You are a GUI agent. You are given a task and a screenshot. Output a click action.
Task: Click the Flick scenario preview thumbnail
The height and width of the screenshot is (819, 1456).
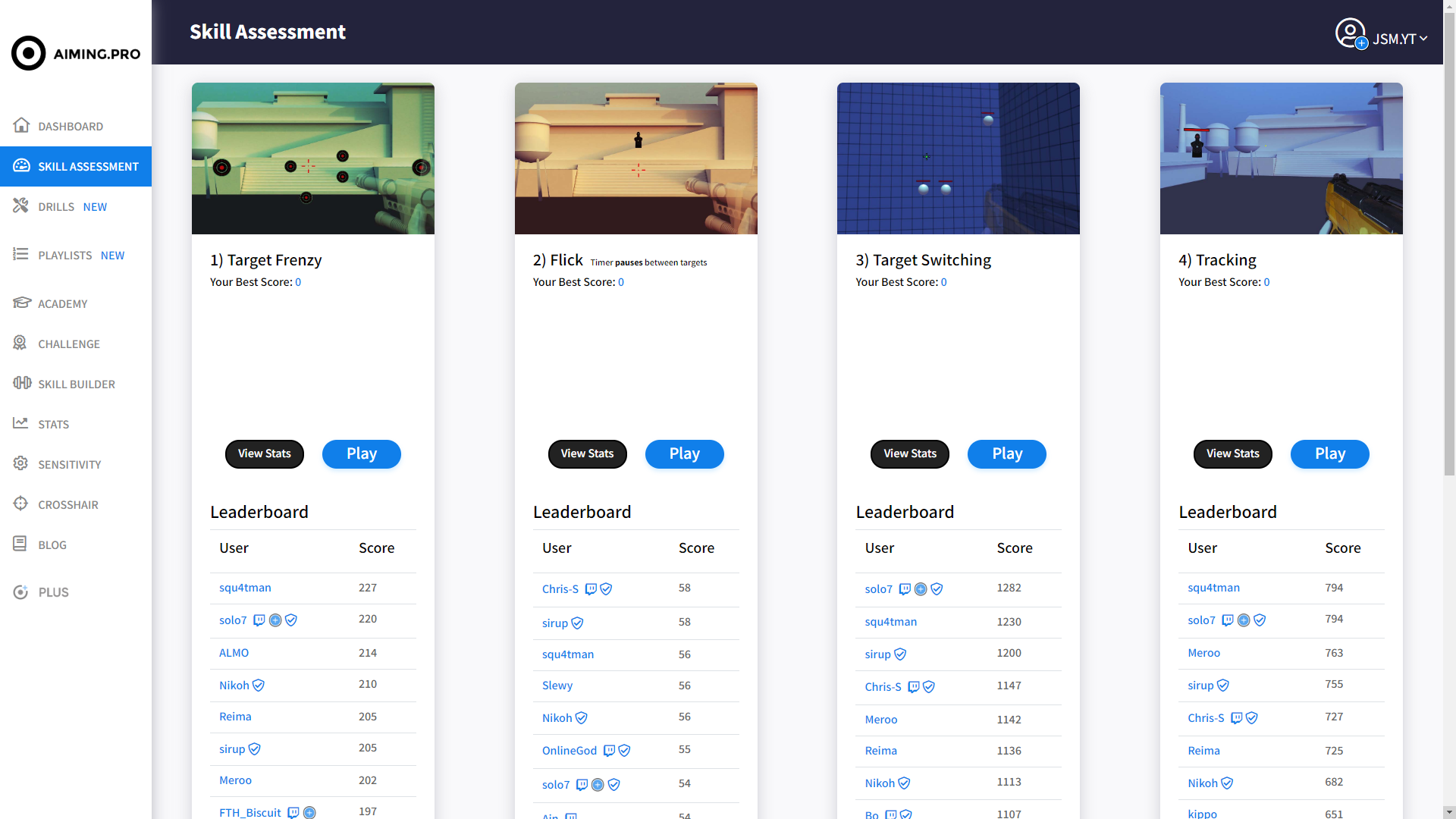(635, 158)
